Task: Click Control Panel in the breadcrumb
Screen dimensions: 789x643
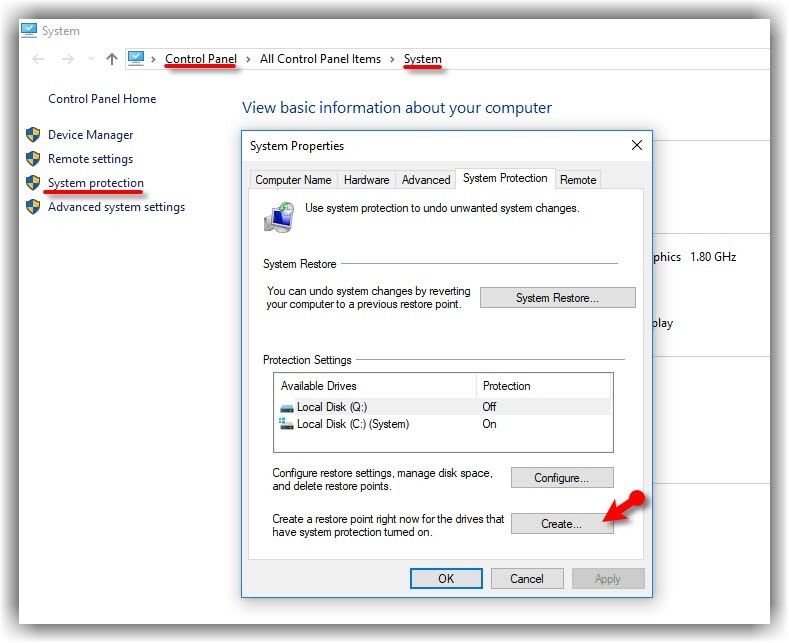Action: 201,59
